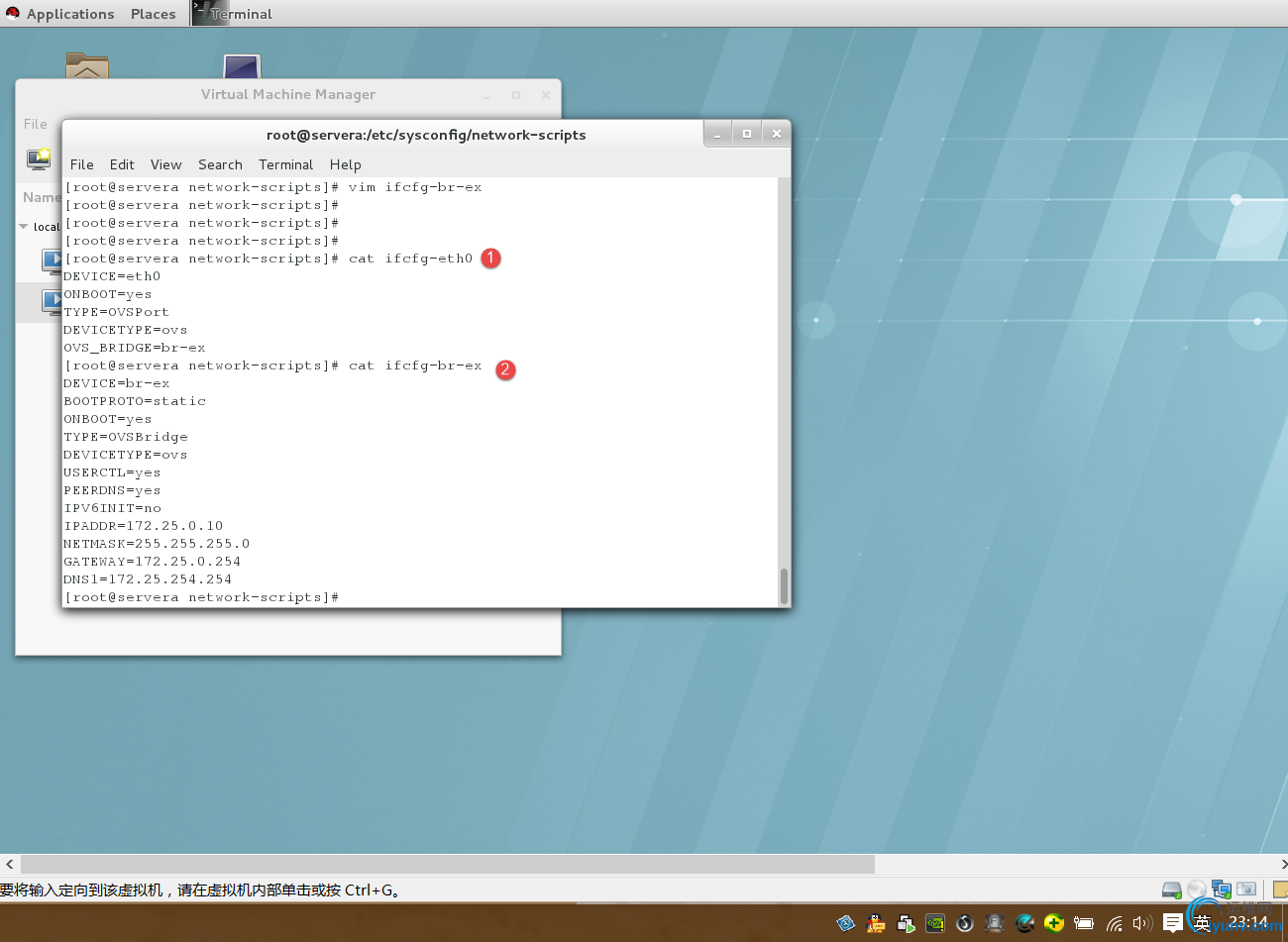Click the CD/DVD drive device icon in status bar
The height and width of the screenshot is (942, 1288).
1197,890
